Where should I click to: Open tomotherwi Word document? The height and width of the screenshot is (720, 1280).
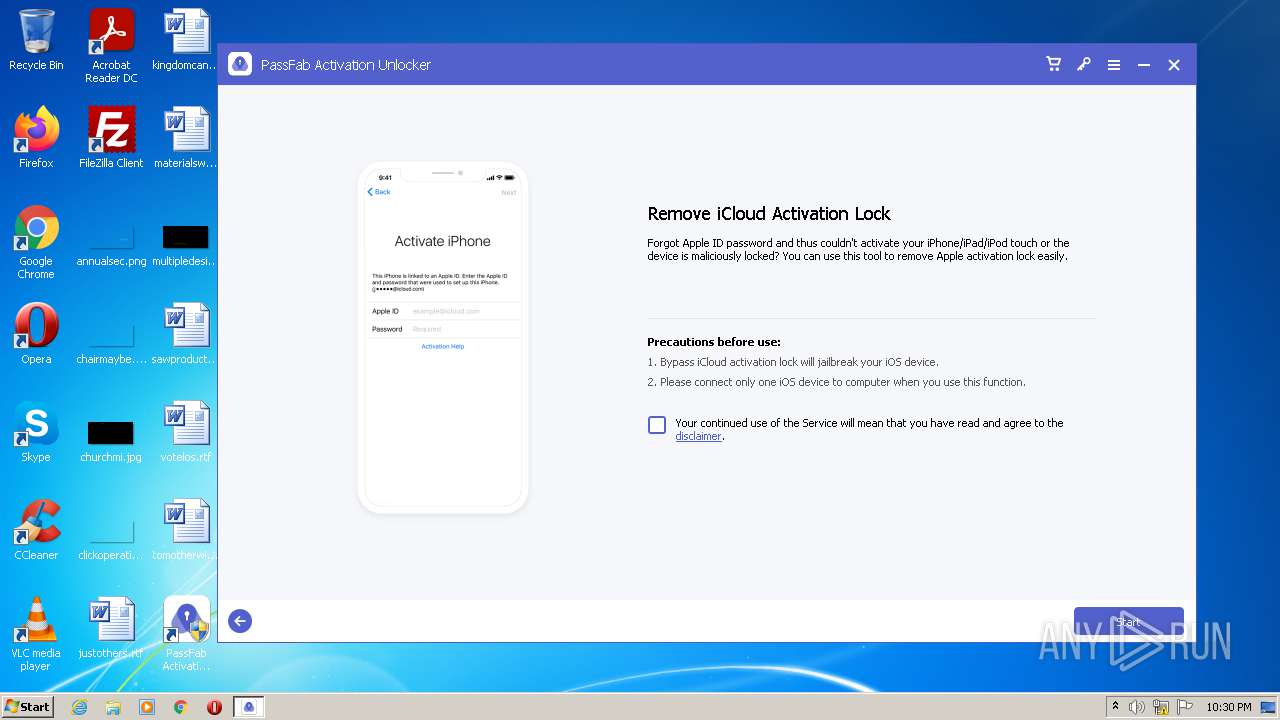point(186,530)
